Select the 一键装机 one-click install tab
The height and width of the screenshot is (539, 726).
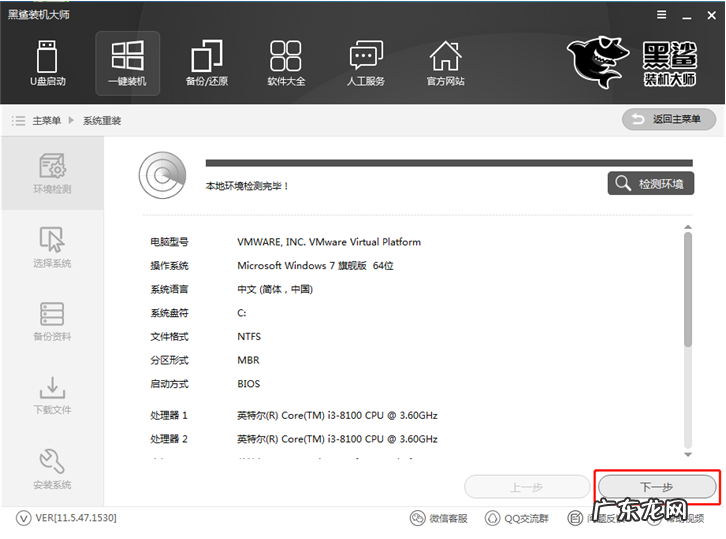pos(128,63)
